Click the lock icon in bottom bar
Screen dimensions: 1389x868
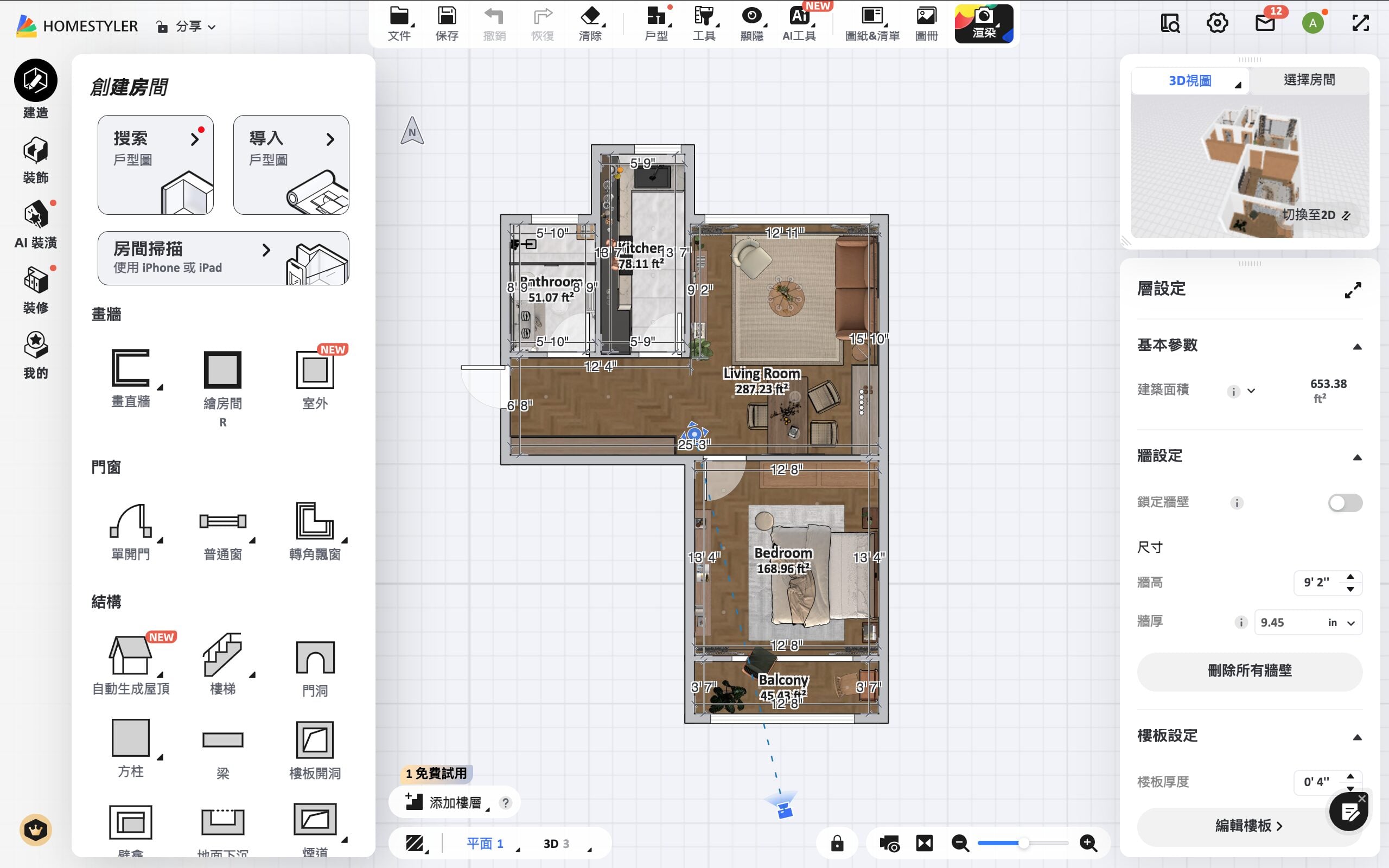point(837,843)
